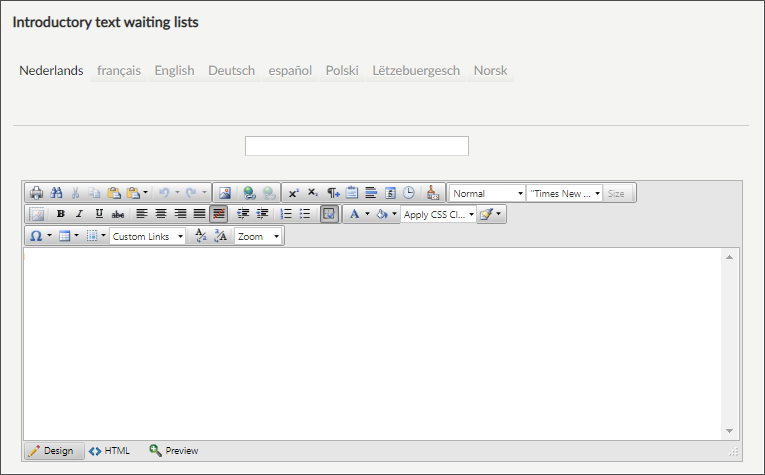This screenshot has height=475, width=765.
Task: Switch to HTML view mode
Action: click(110, 451)
